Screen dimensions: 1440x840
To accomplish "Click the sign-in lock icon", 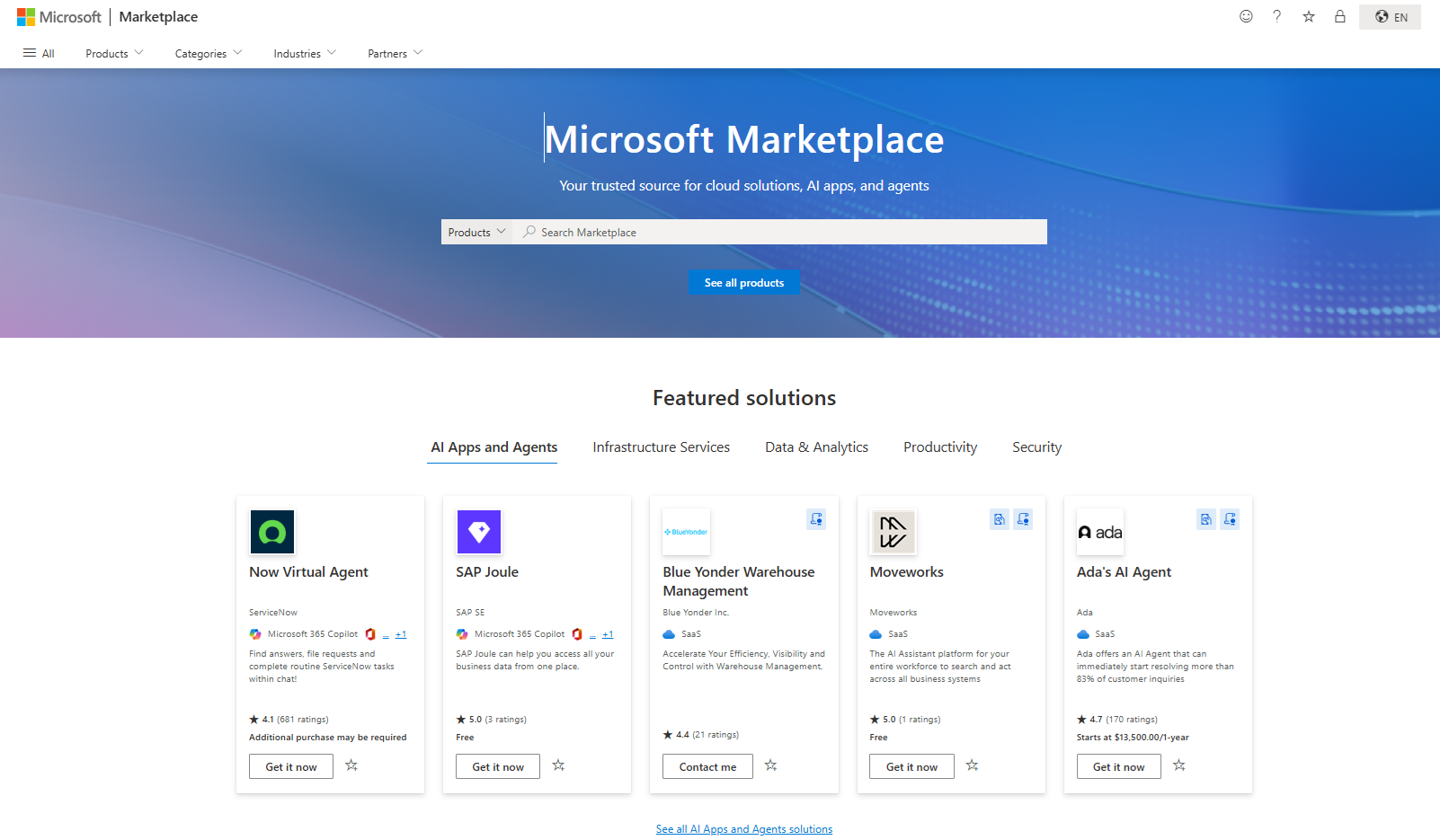I will click(x=1340, y=16).
